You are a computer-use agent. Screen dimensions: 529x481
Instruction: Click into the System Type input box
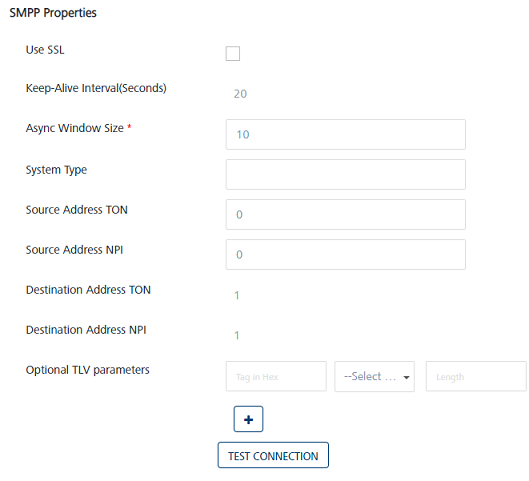tap(345, 174)
